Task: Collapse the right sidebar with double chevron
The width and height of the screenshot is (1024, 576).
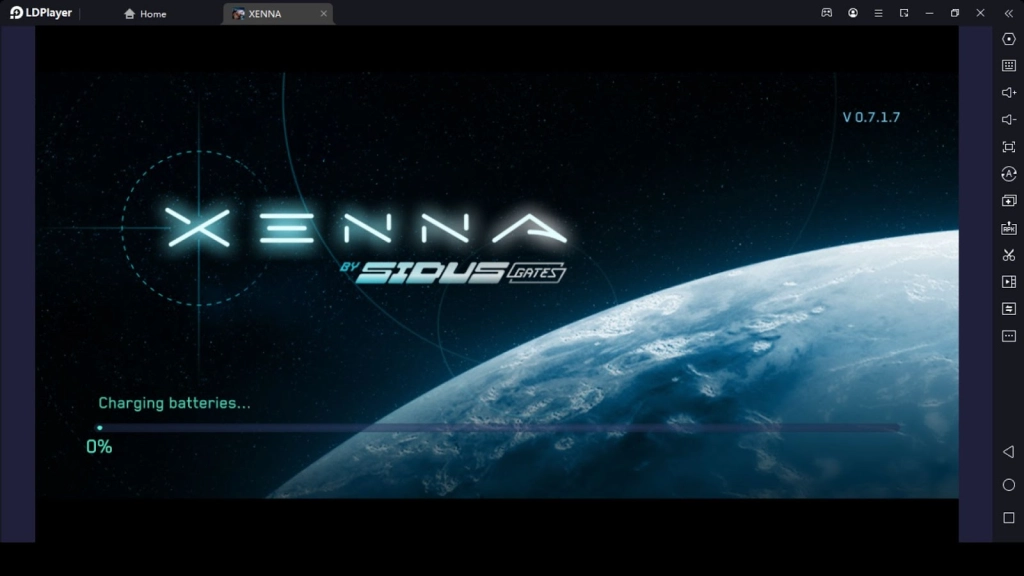Action: coord(1008,13)
